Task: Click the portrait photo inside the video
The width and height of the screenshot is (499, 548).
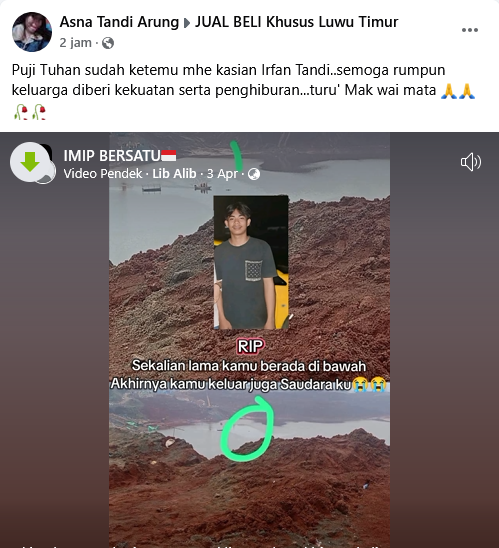Action: [251, 262]
